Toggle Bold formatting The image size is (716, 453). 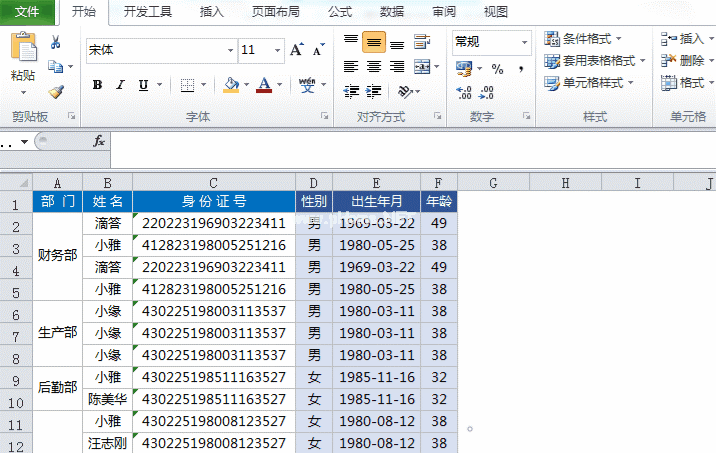tap(97, 85)
